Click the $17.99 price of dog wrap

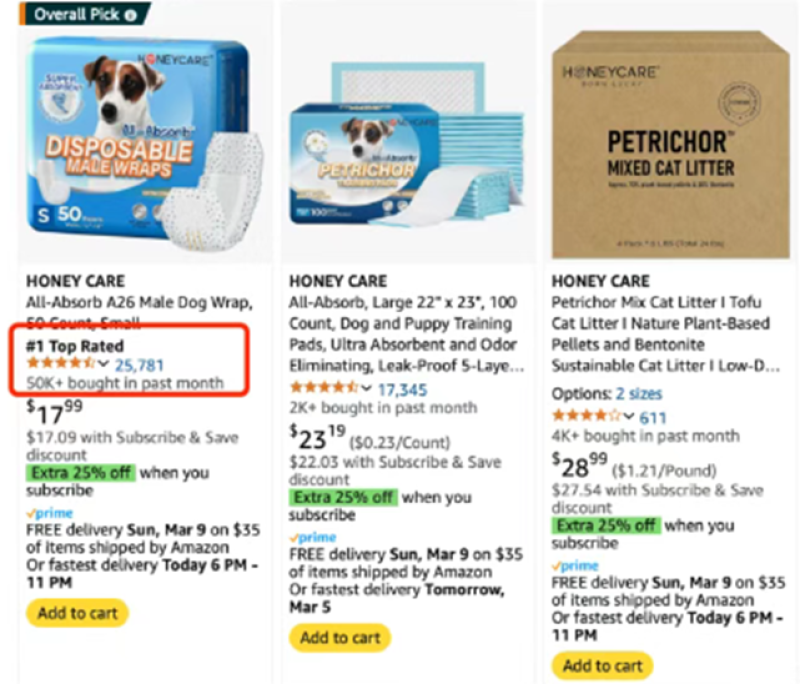[54, 412]
